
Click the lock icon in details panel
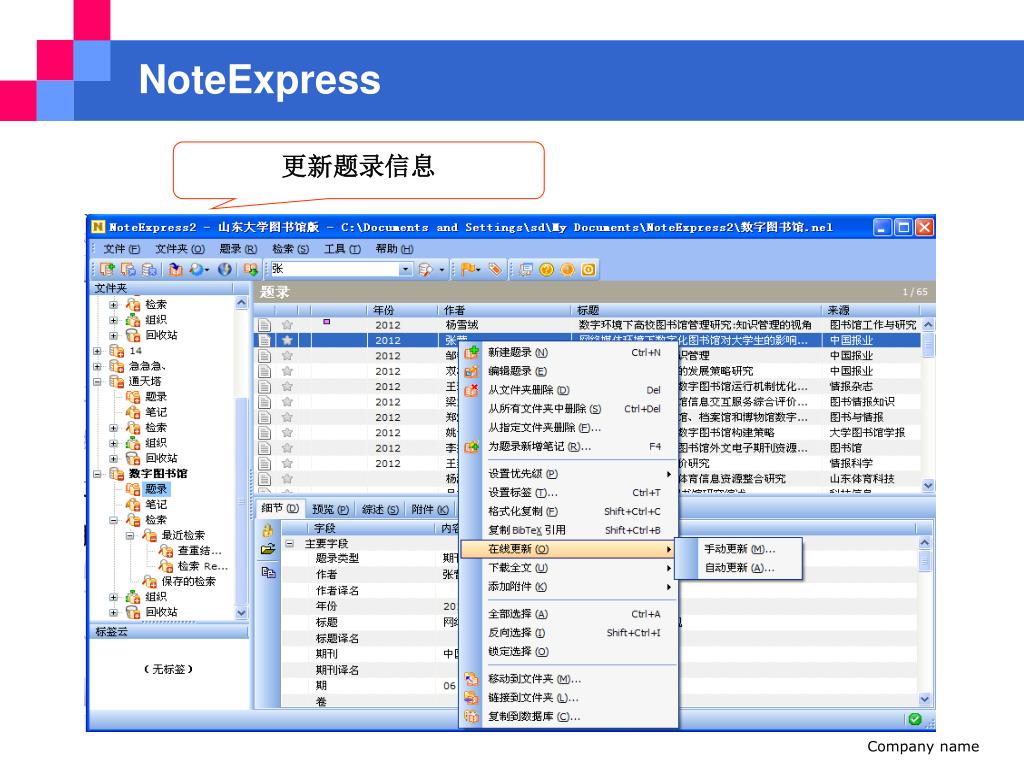268,530
